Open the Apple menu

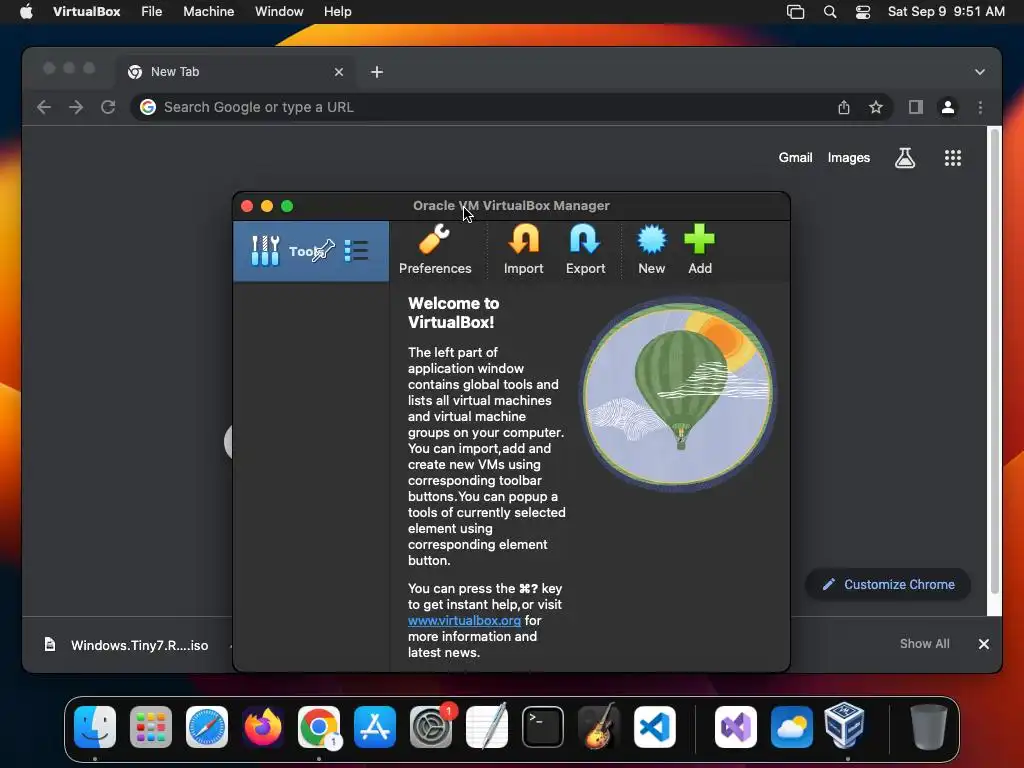coord(26,12)
